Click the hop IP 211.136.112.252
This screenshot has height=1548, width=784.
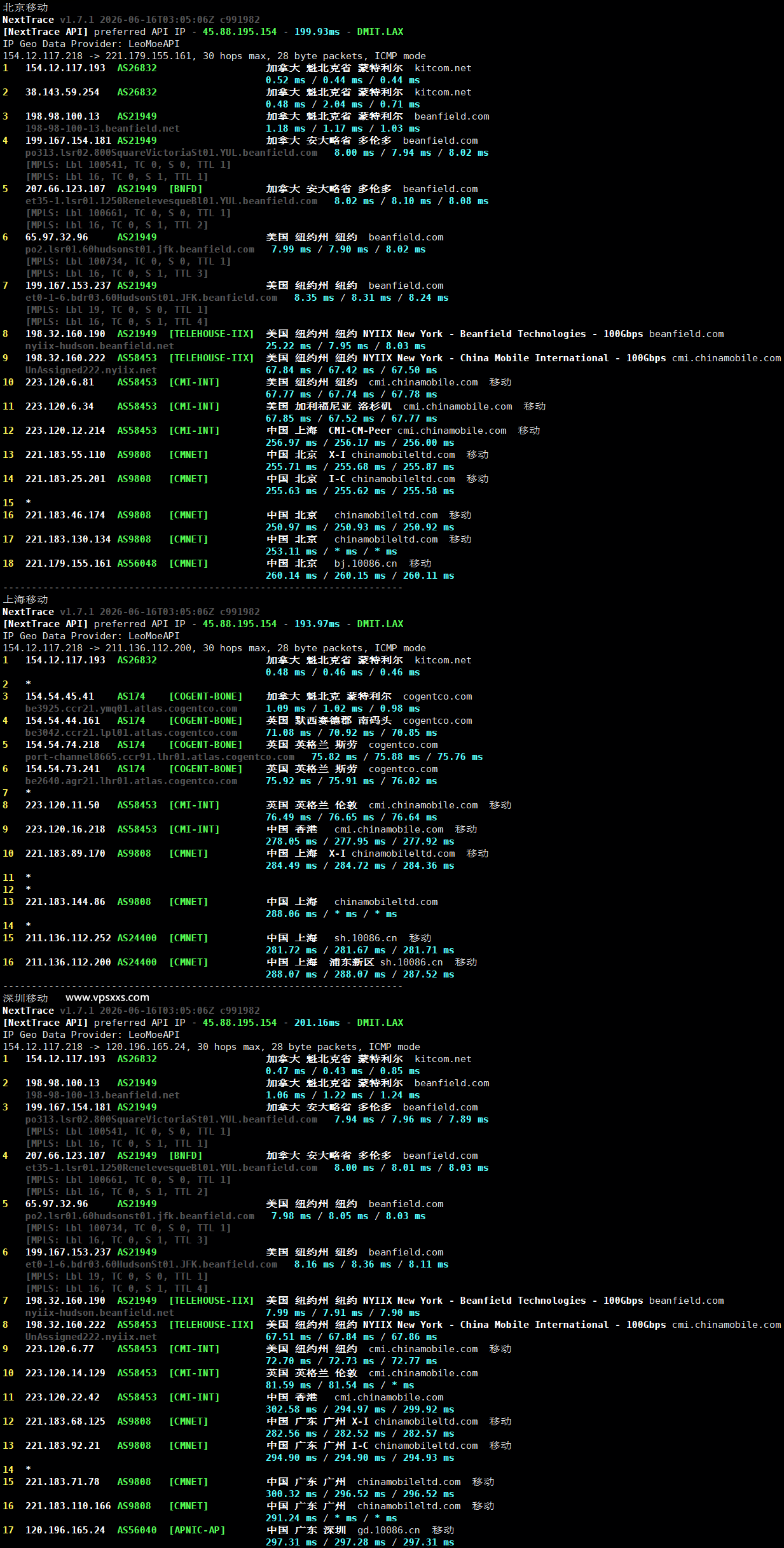point(68,938)
